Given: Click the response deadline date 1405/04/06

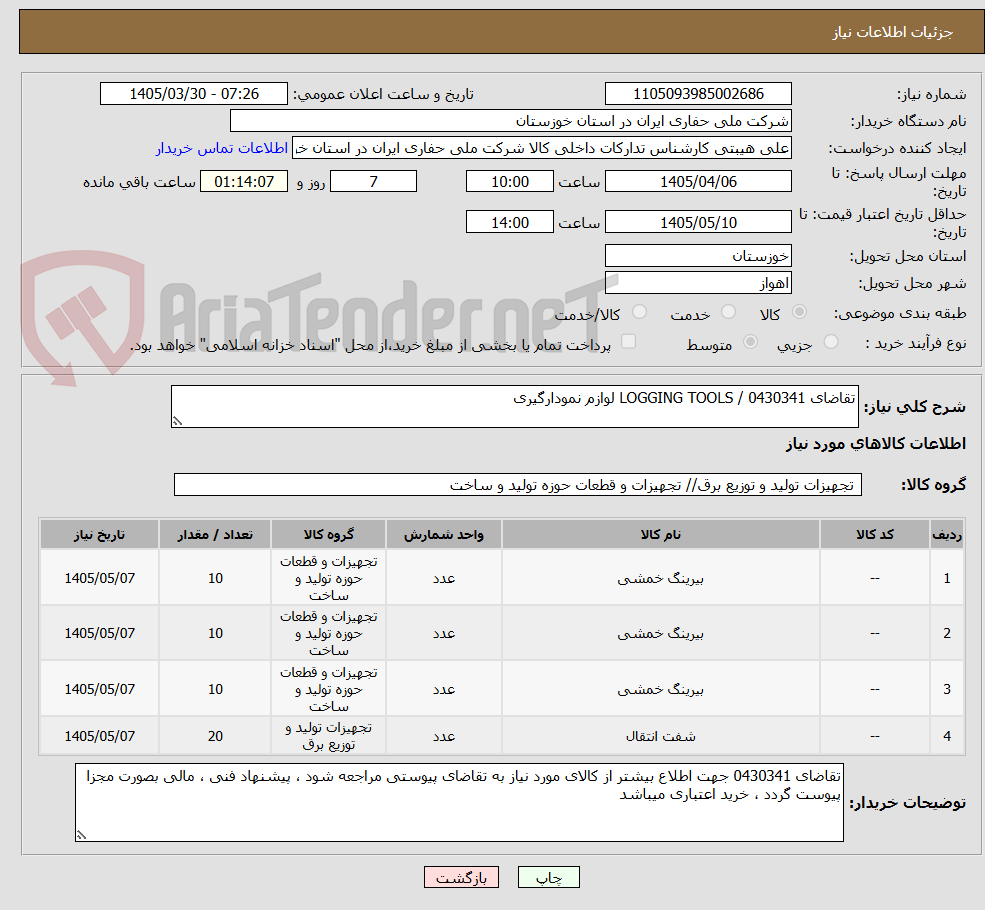Looking at the screenshot, I should (x=698, y=182).
